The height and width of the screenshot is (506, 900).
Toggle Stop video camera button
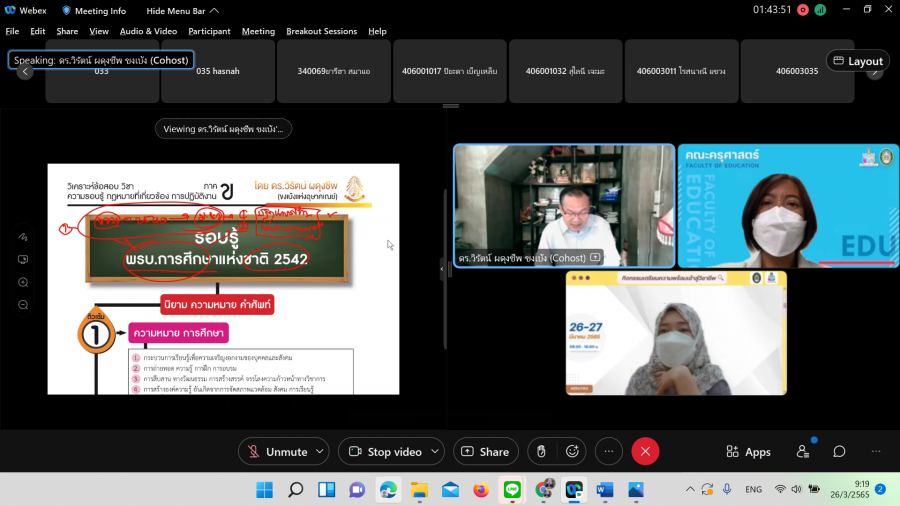tap(384, 452)
